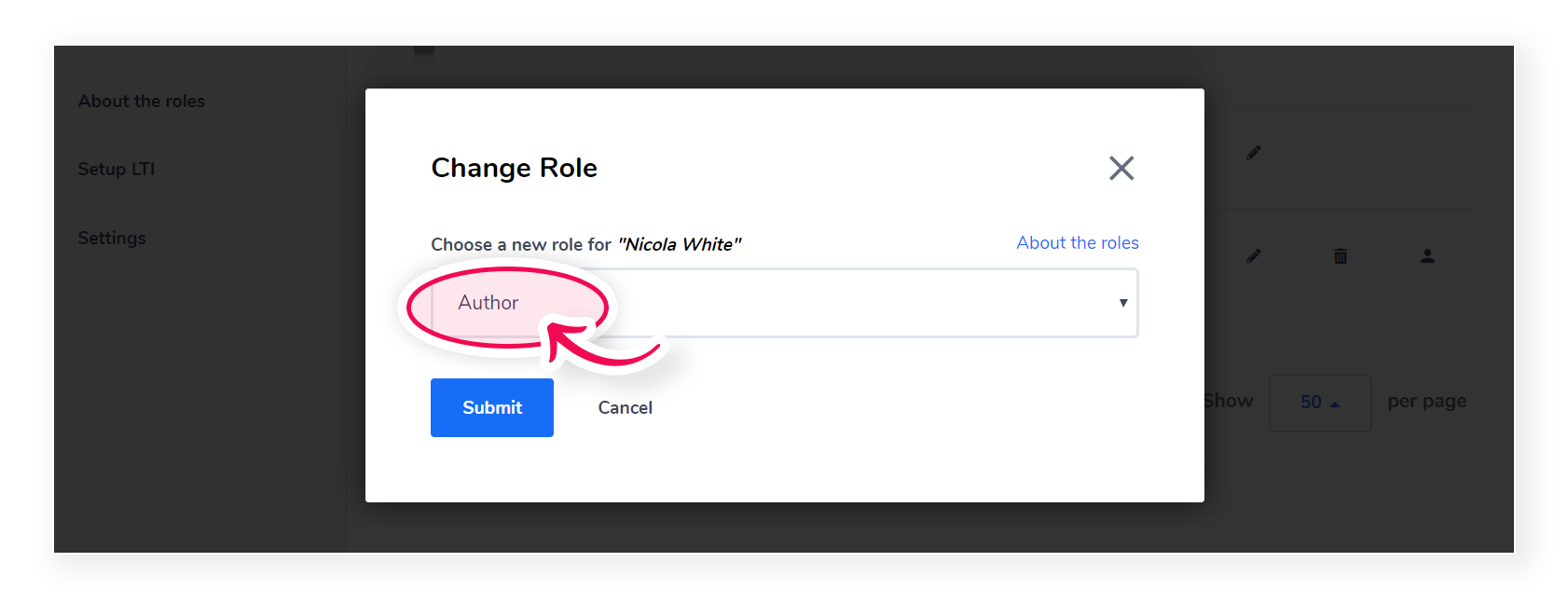Click the caret arrow next to 50
This screenshot has height=603, width=1568.
1335,404
